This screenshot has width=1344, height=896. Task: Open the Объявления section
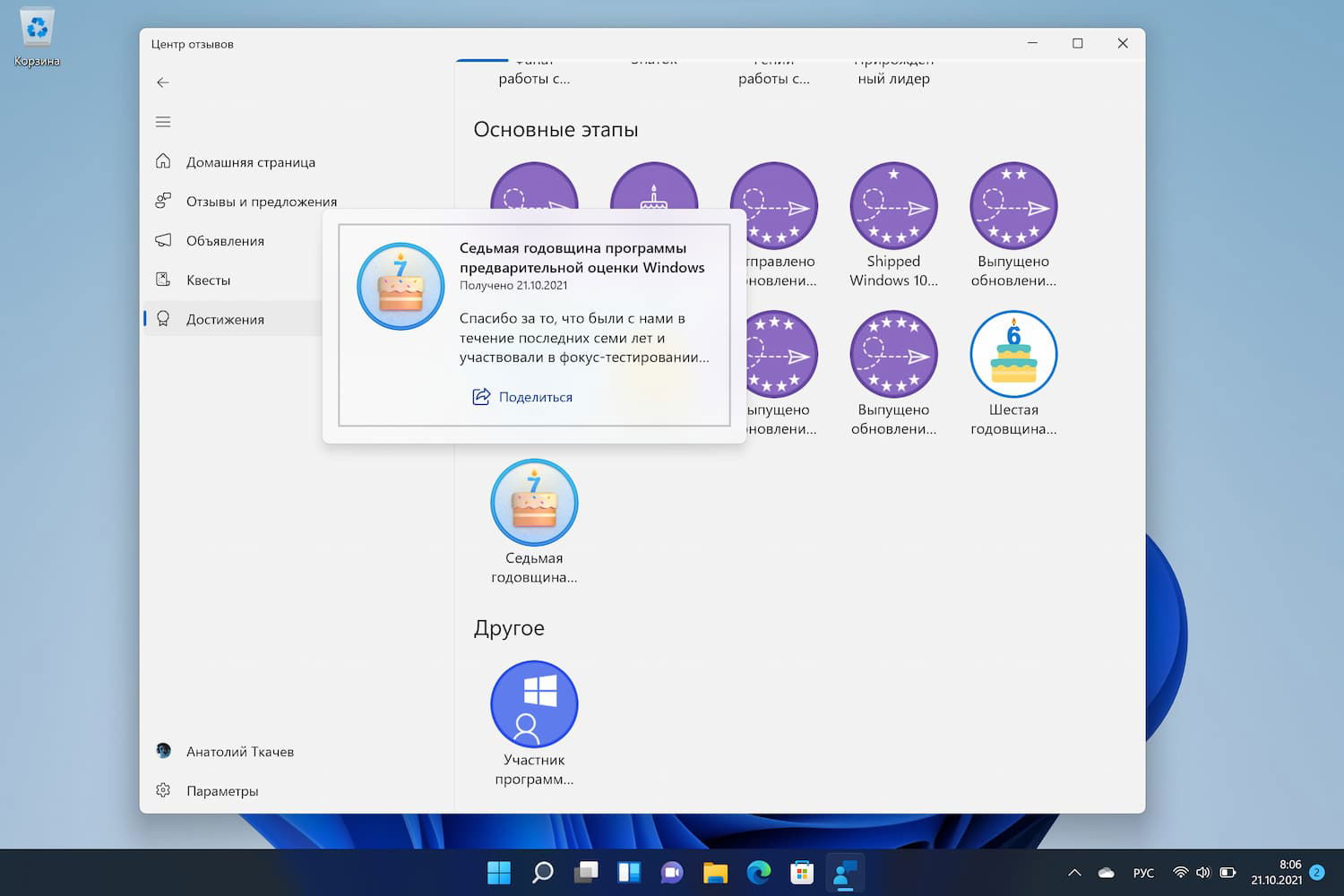pos(235,241)
